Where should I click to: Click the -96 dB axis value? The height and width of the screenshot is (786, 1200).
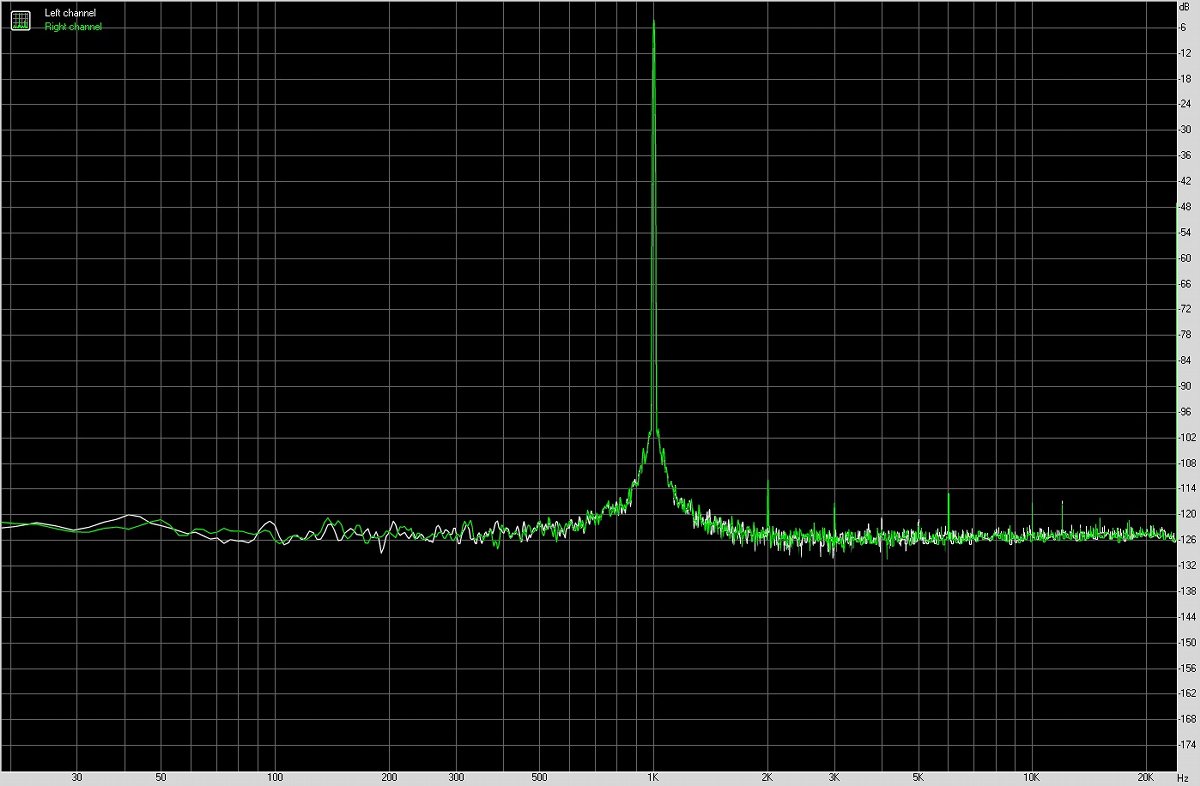1185,412
